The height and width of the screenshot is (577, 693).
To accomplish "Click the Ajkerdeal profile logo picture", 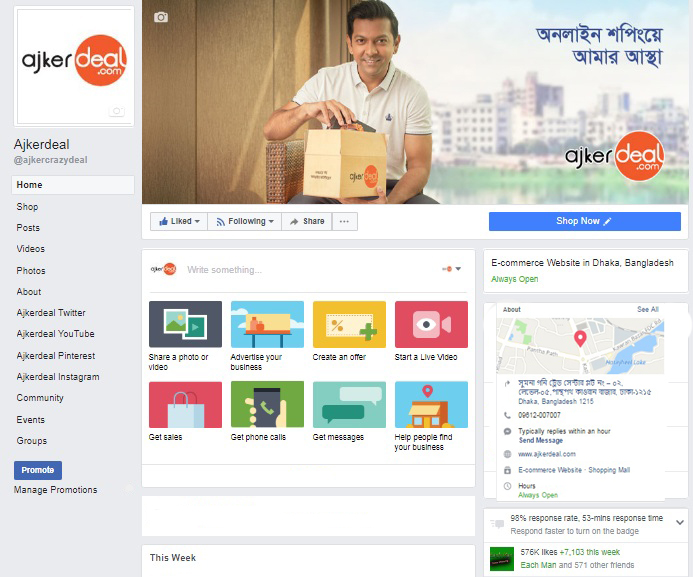I will (x=74, y=66).
